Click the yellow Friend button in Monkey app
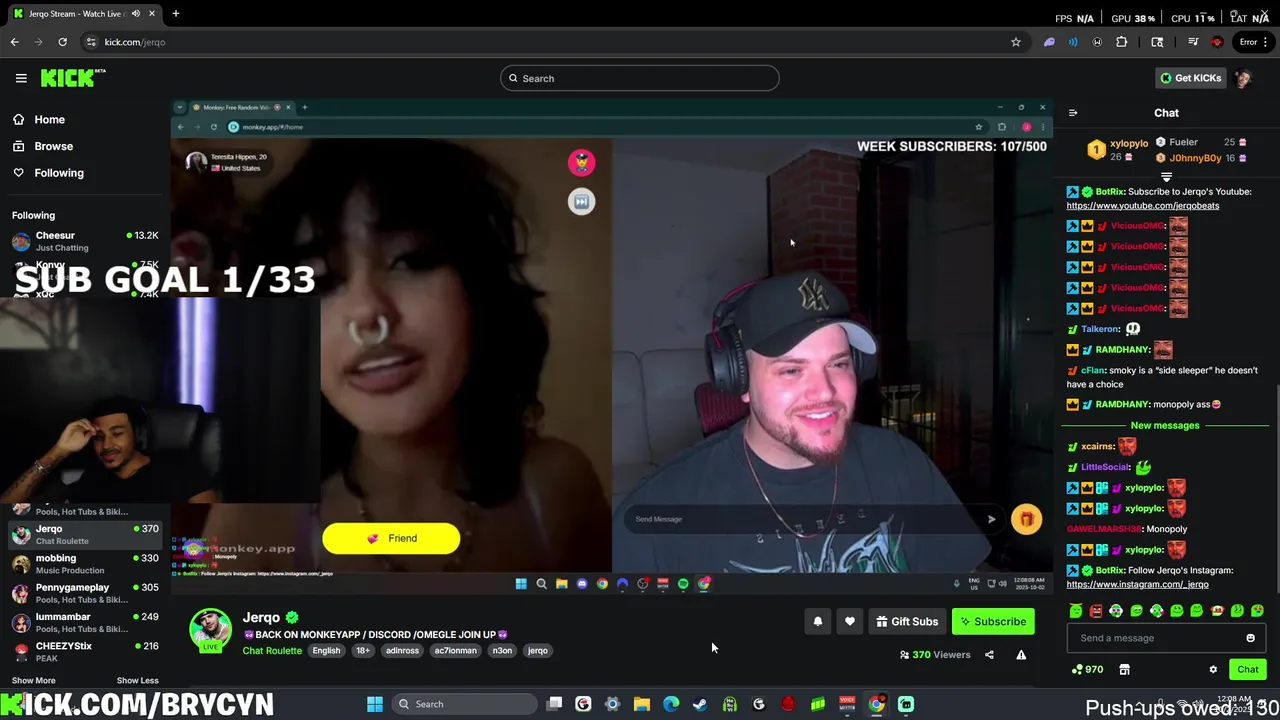Image resolution: width=1280 pixels, height=720 pixels. point(391,538)
